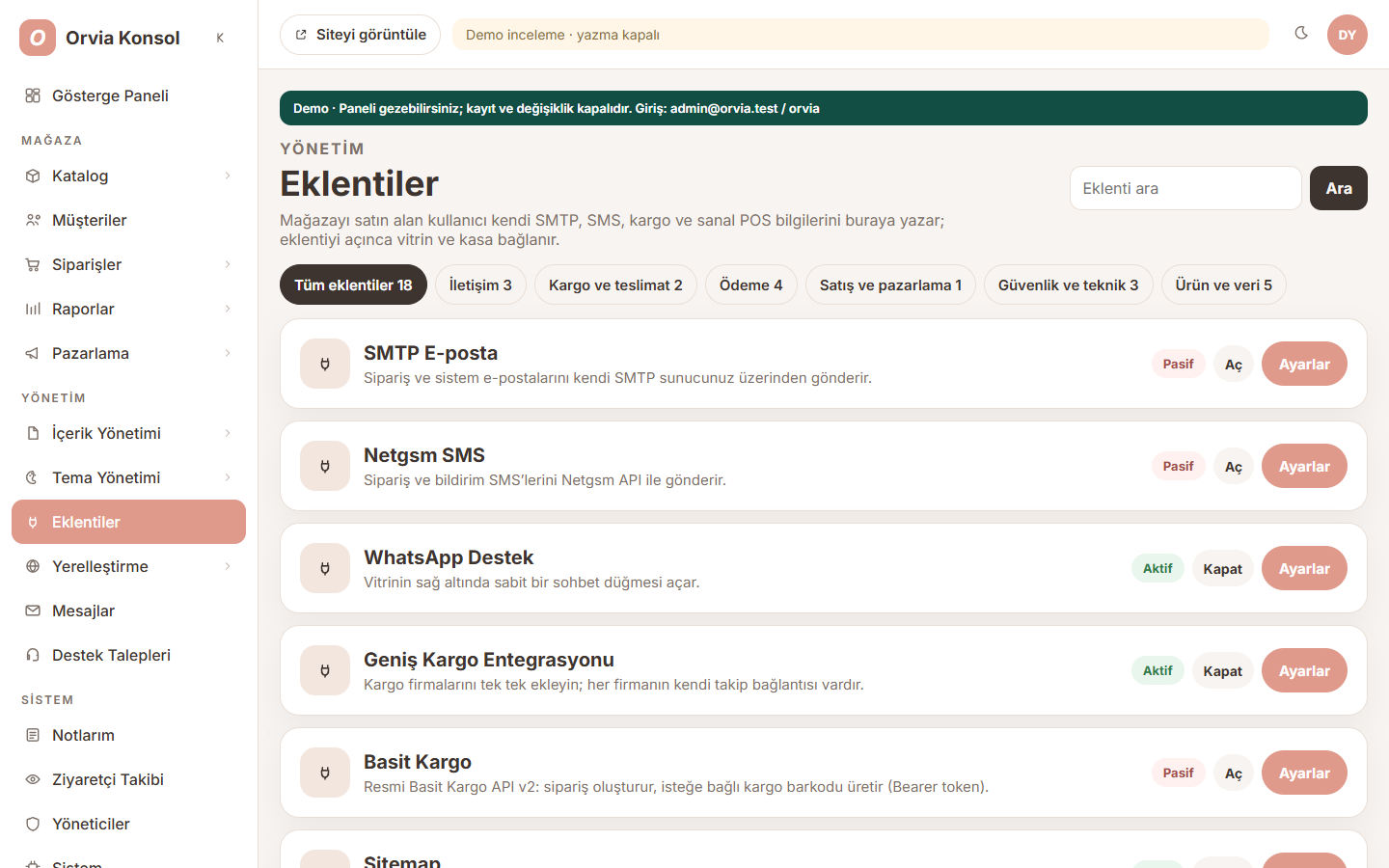
Task: Activate Basit Kargo with Aç button
Action: 1234,773
